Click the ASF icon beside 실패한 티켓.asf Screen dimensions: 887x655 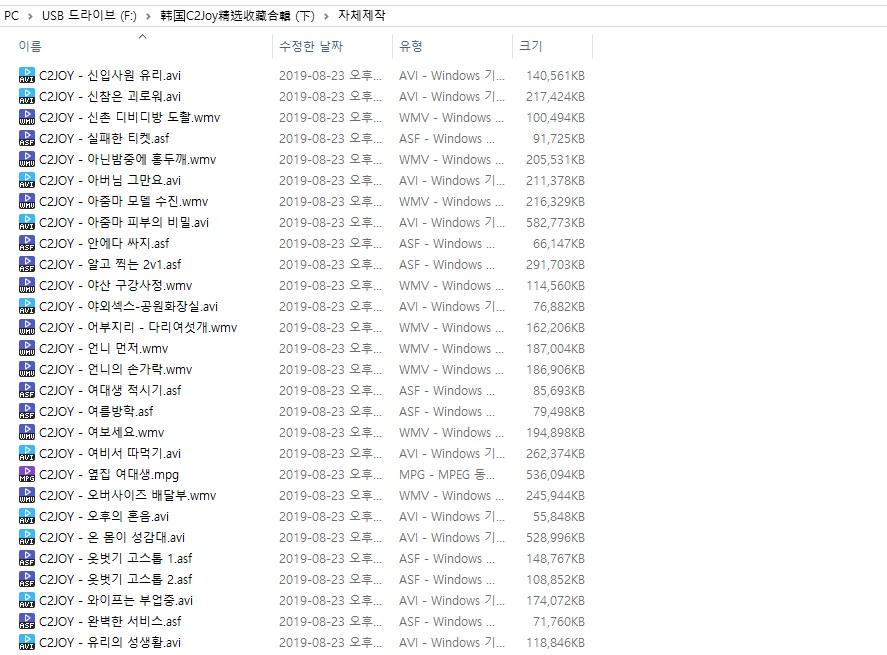pos(27,138)
